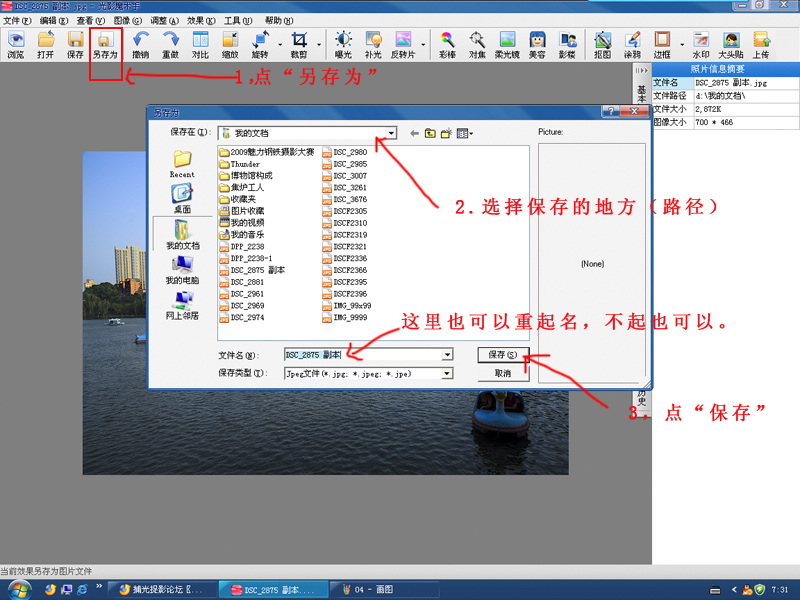The height and width of the screenshot is (600, 800).
Task: Open the 保存类型 file type dropdown
Action: coord(447,374)
